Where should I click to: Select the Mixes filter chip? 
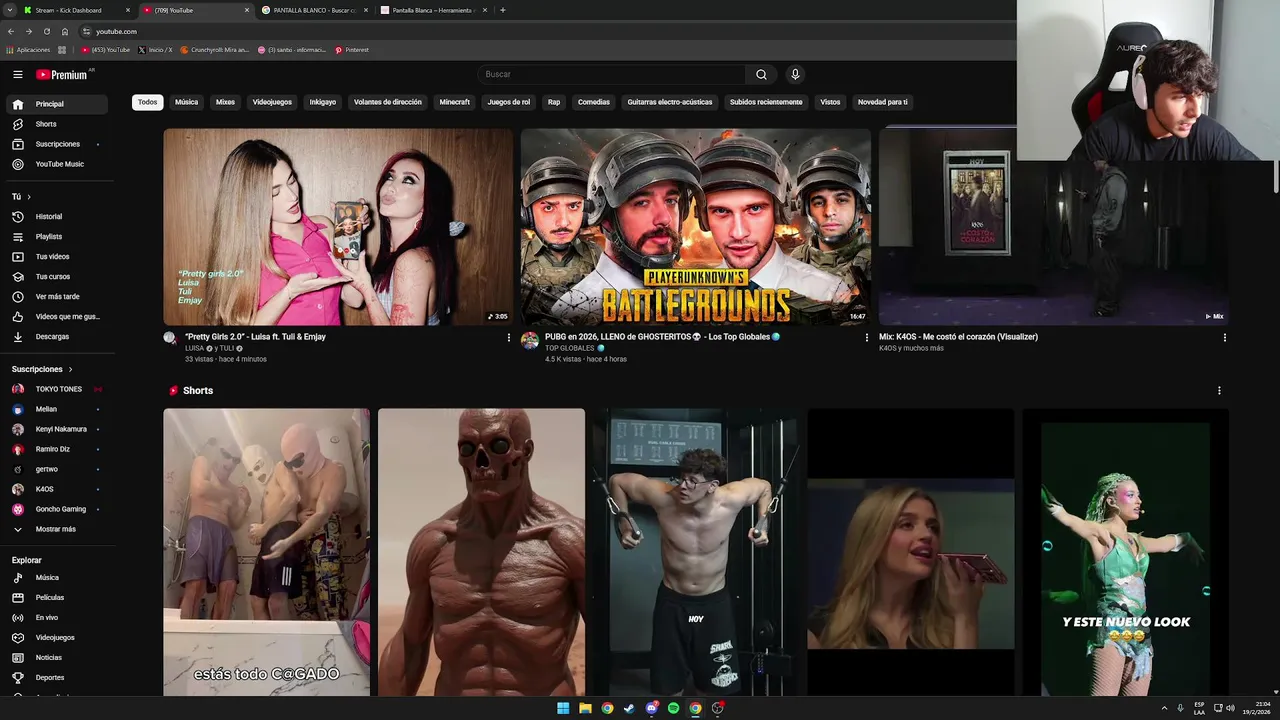[225, 102]
